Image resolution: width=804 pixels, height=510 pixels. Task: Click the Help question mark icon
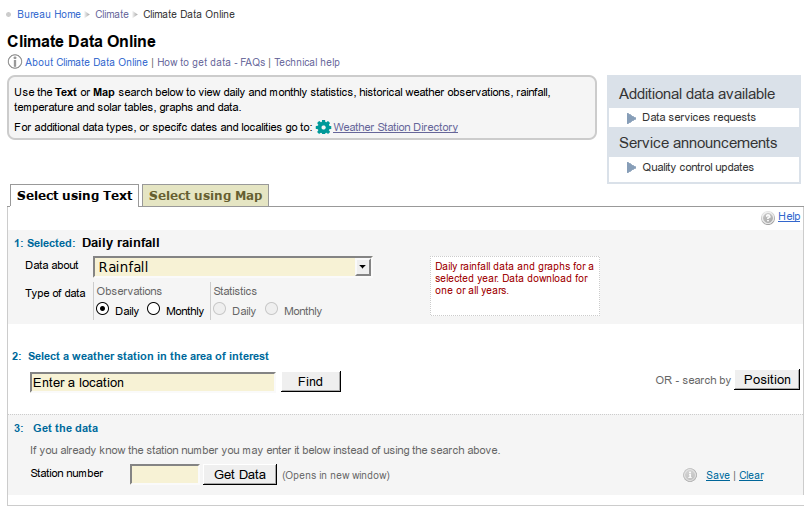(768, 217)
